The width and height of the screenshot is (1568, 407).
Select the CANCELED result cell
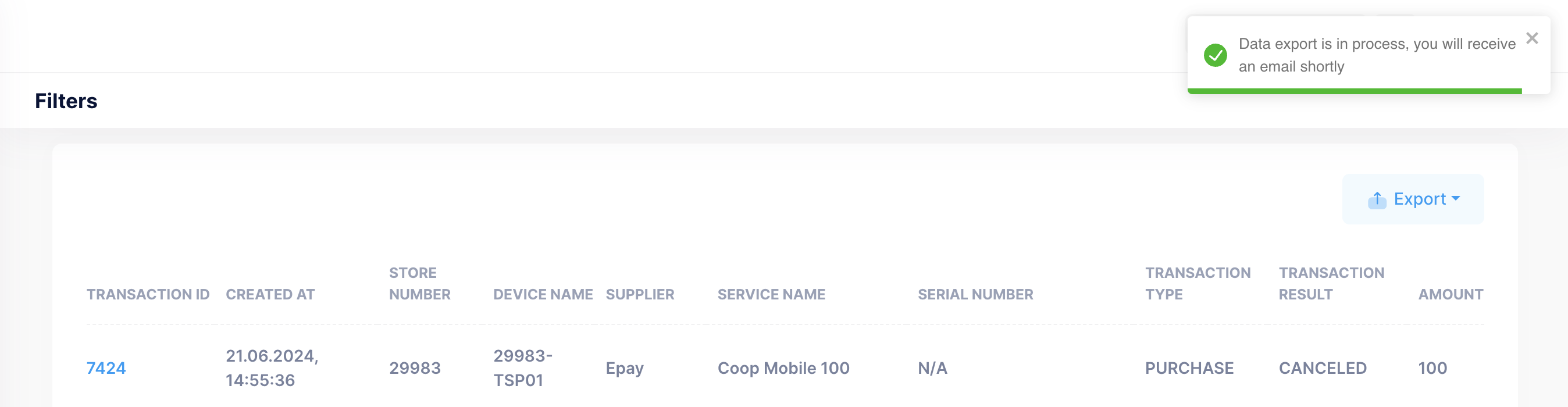(x=1322, y=368)
